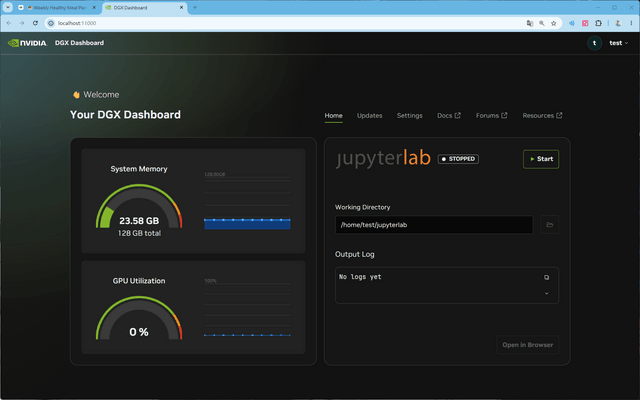Open the zoom magnifier icon in address bar

tap(542, 23)
